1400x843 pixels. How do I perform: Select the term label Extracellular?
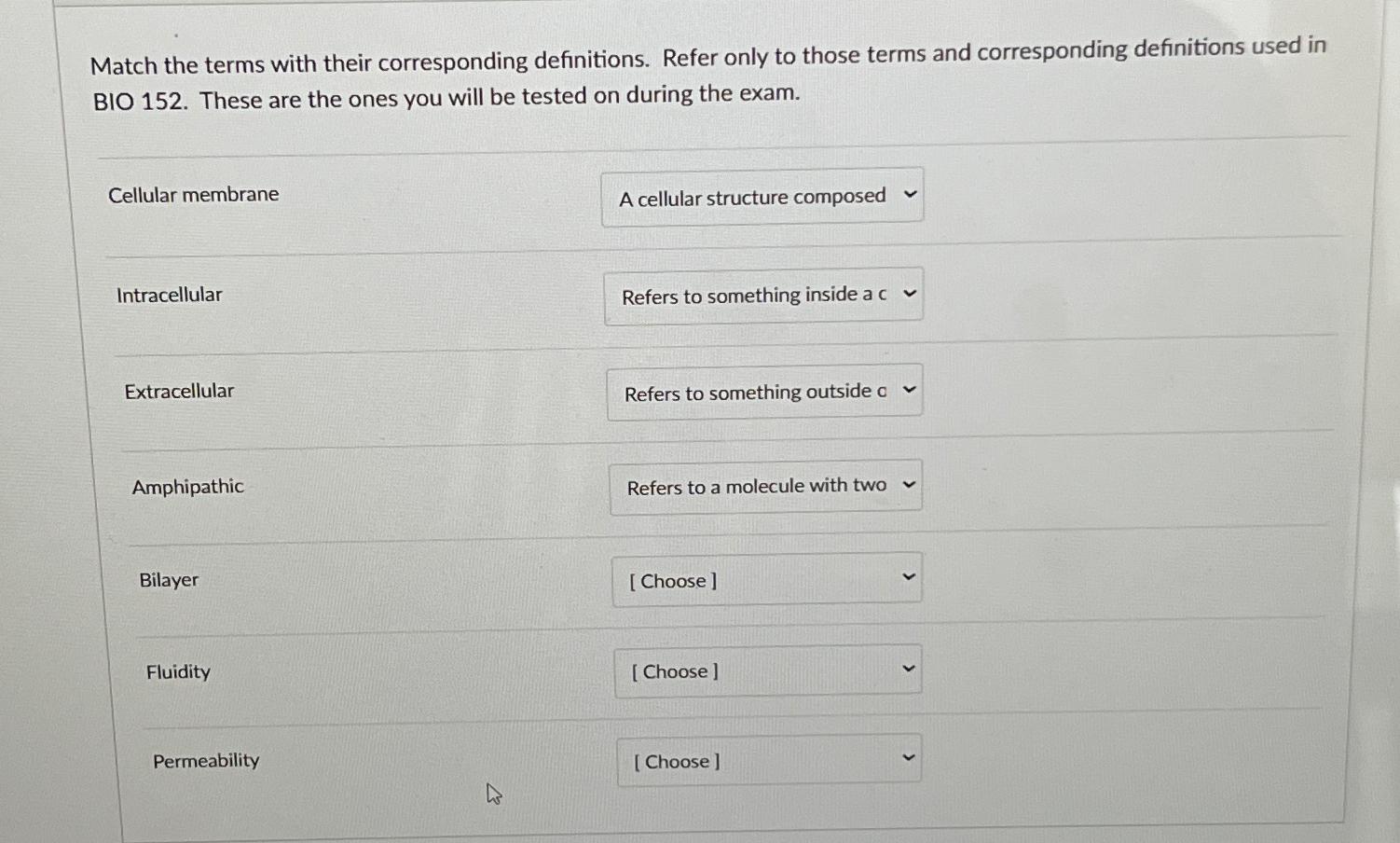[x=179, y=391]
